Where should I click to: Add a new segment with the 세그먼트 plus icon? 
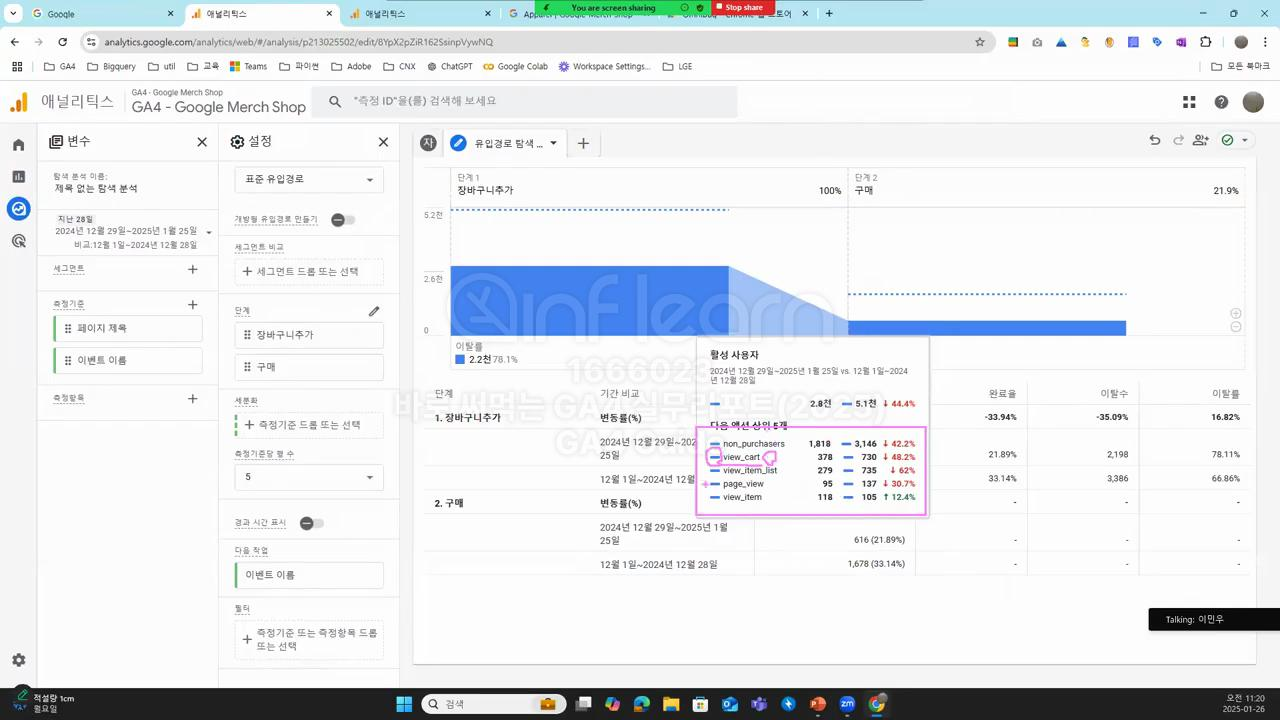coord(193,269)
